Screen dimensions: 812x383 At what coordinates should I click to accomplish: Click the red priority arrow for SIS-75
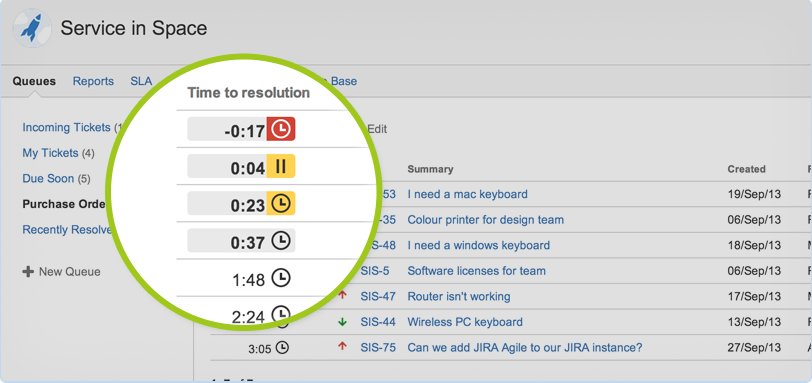tap(342, 347)
